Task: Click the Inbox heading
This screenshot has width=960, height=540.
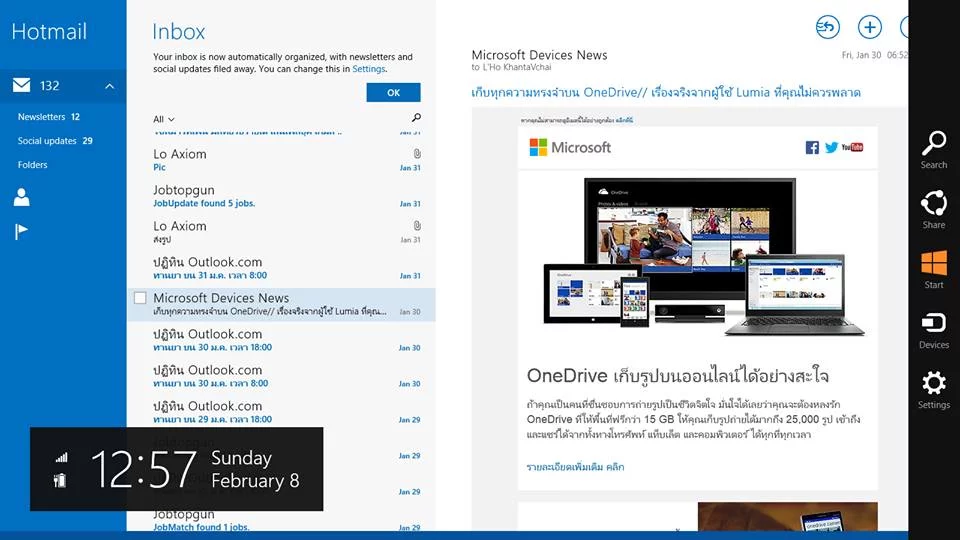Action: click(179, 32)
